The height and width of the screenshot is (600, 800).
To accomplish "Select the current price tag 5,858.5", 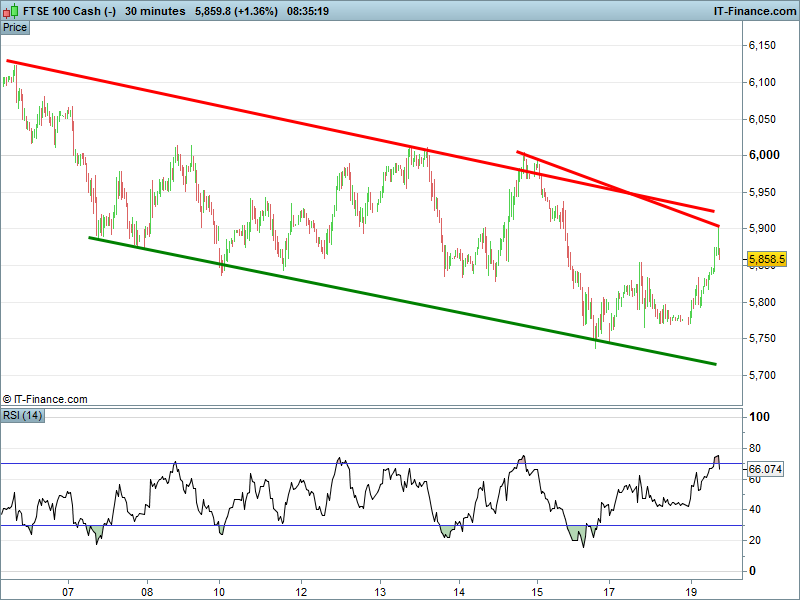I will (766, 259).
